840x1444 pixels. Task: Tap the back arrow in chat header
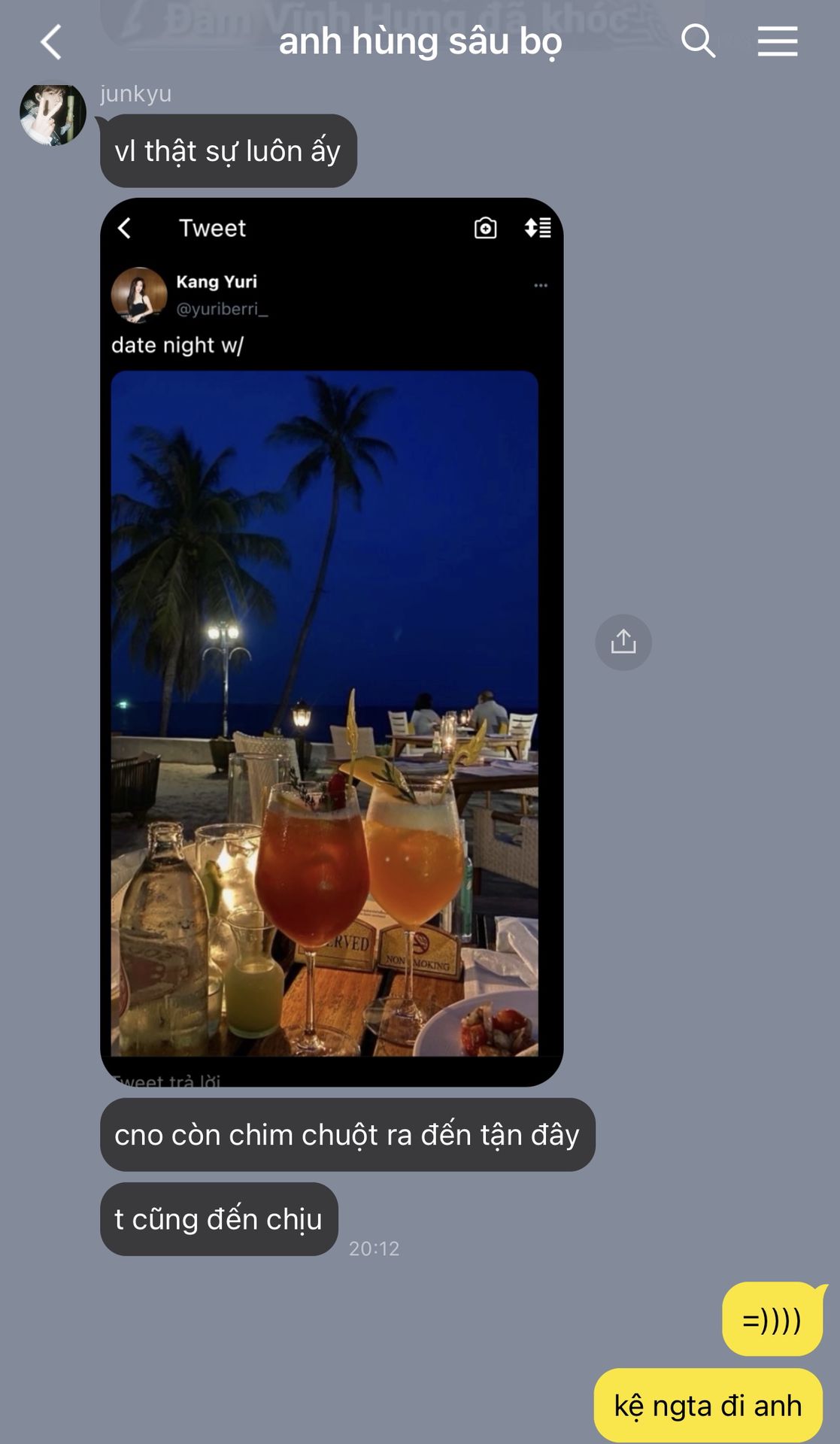(x=50, y=42)
